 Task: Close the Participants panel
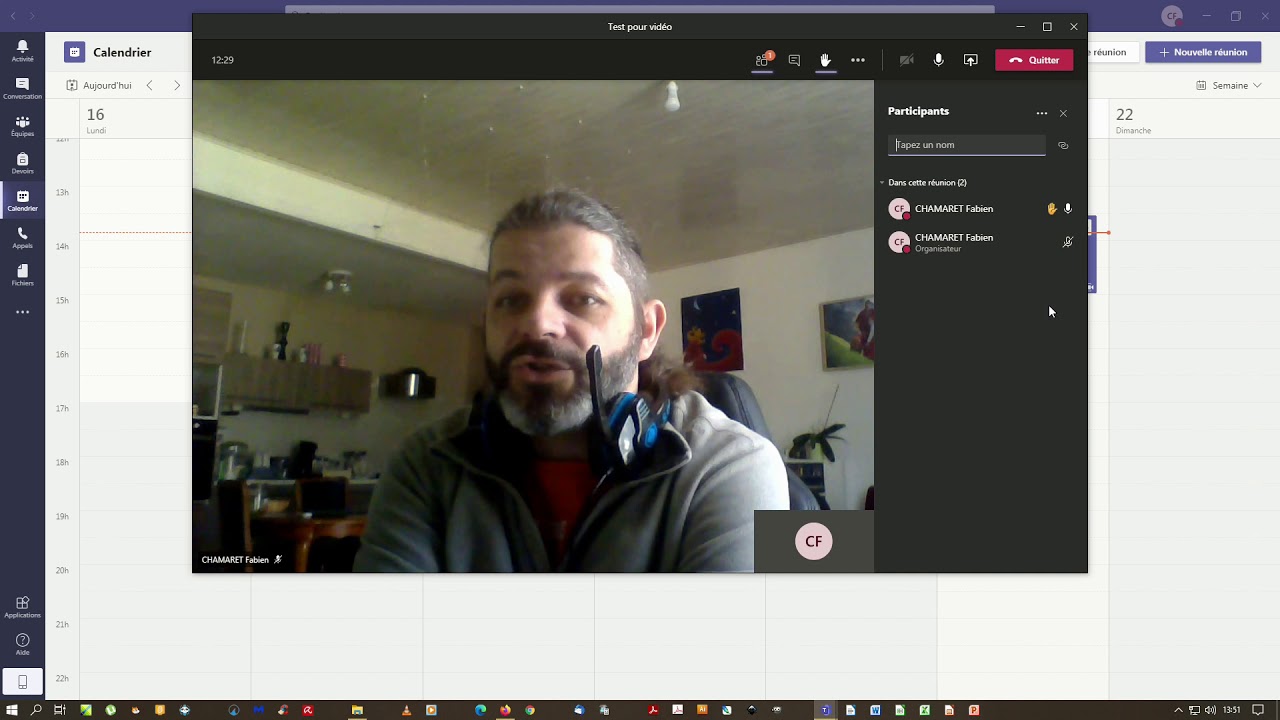coord(1063,113)
